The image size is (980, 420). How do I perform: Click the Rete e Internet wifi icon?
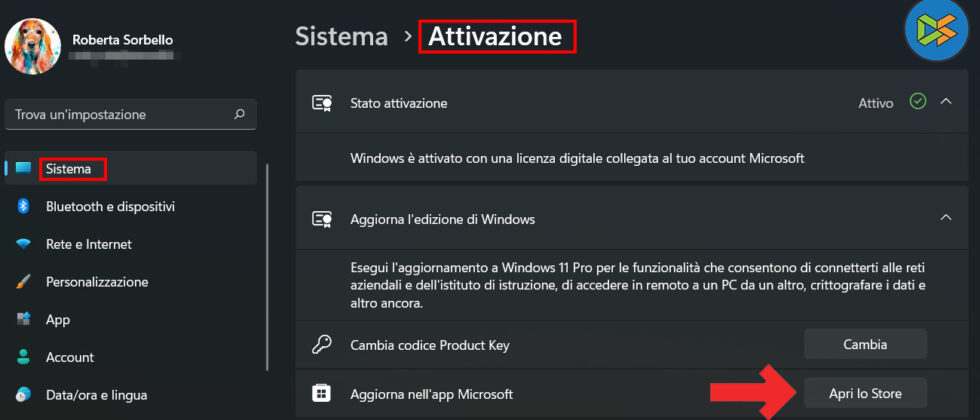23,244
